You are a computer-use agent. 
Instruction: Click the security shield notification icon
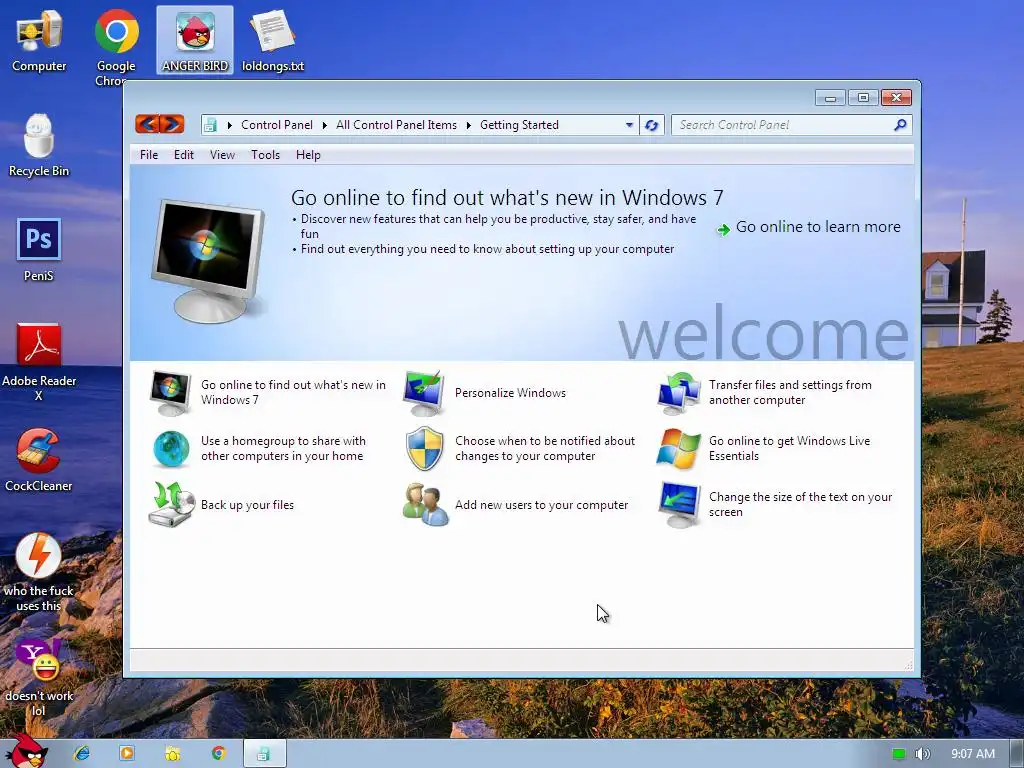[424, 448]
